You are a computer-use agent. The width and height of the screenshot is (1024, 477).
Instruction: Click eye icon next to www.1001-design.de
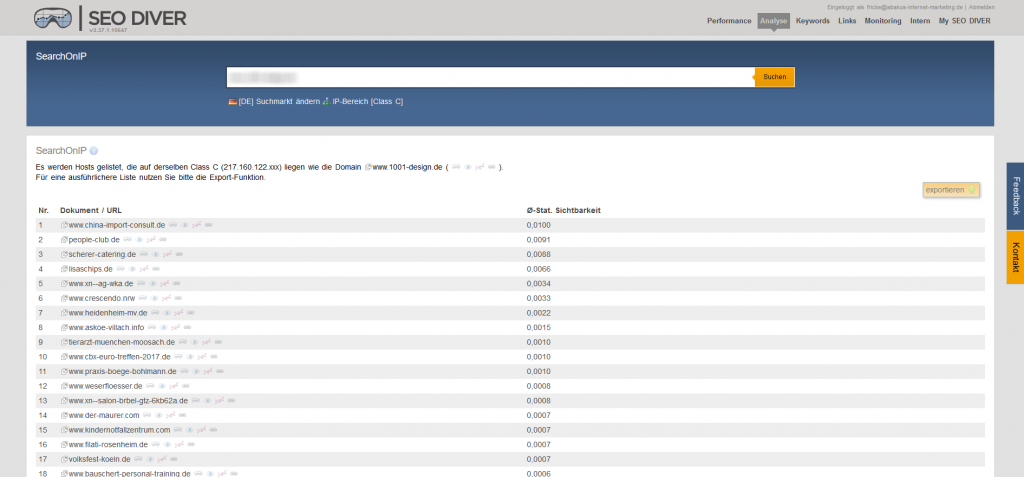click(468, 167)
